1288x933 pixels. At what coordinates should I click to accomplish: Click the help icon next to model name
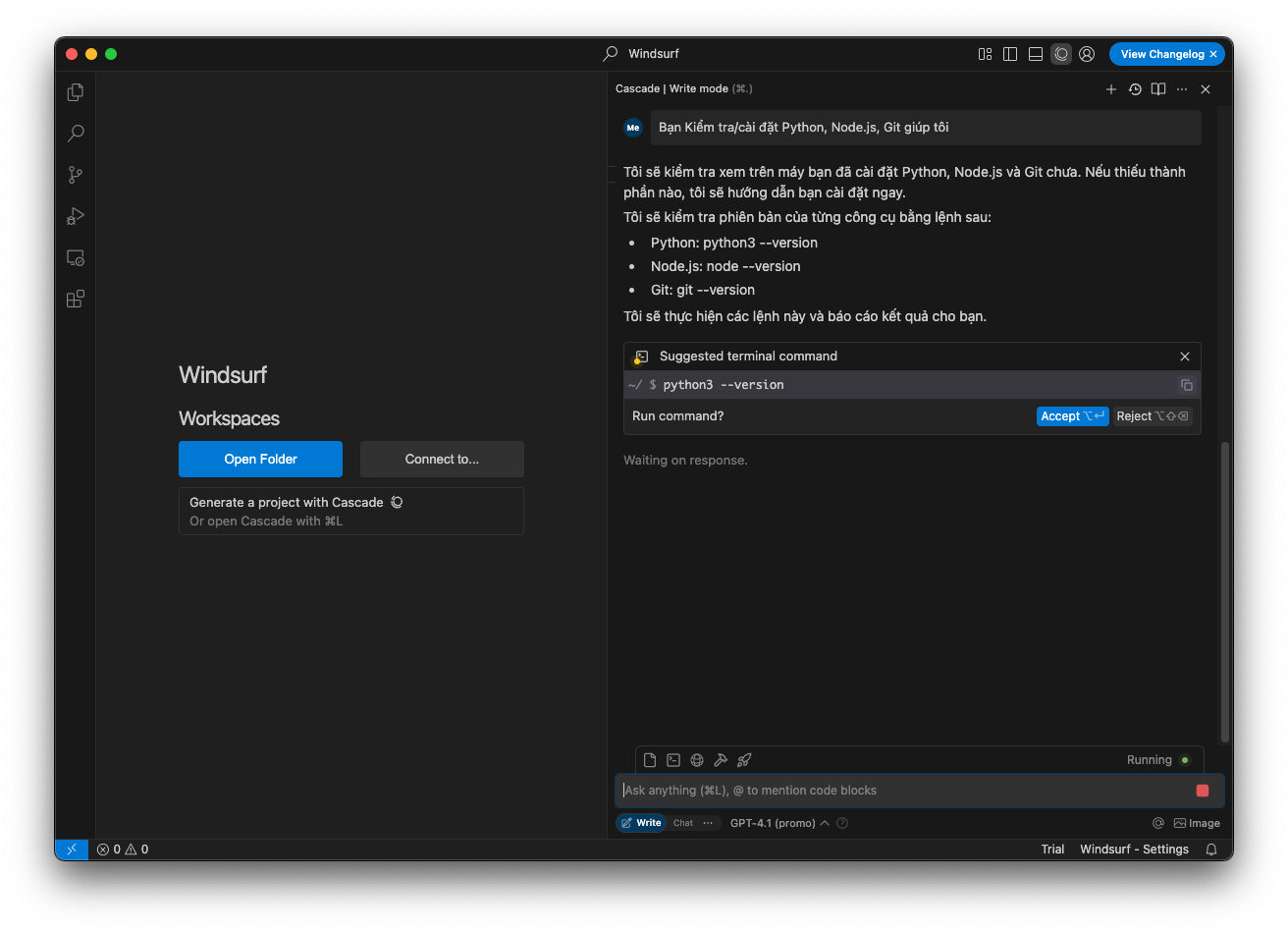click(x=842, y=823)
